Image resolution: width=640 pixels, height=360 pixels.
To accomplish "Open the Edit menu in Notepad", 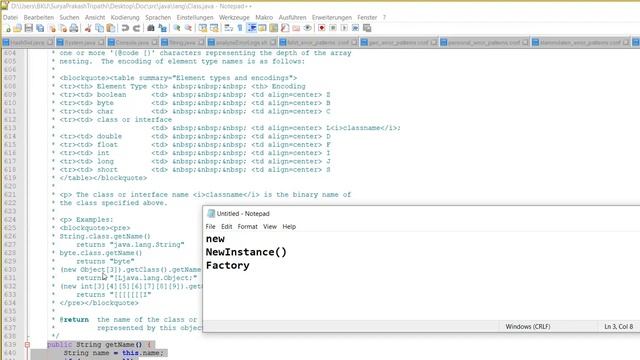I will tap(227, 227).
